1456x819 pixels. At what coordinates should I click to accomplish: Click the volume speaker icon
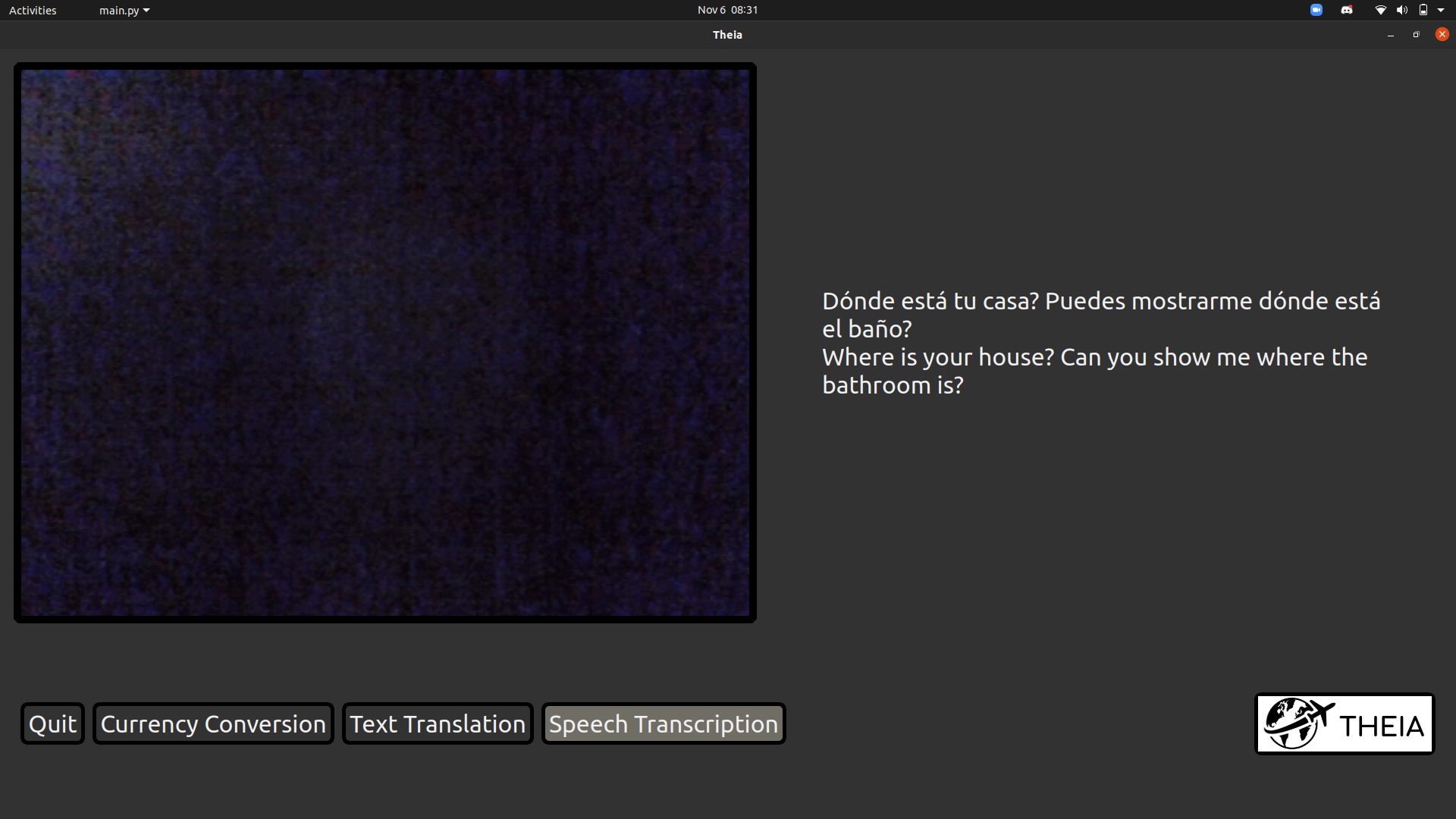[1401, 10]
